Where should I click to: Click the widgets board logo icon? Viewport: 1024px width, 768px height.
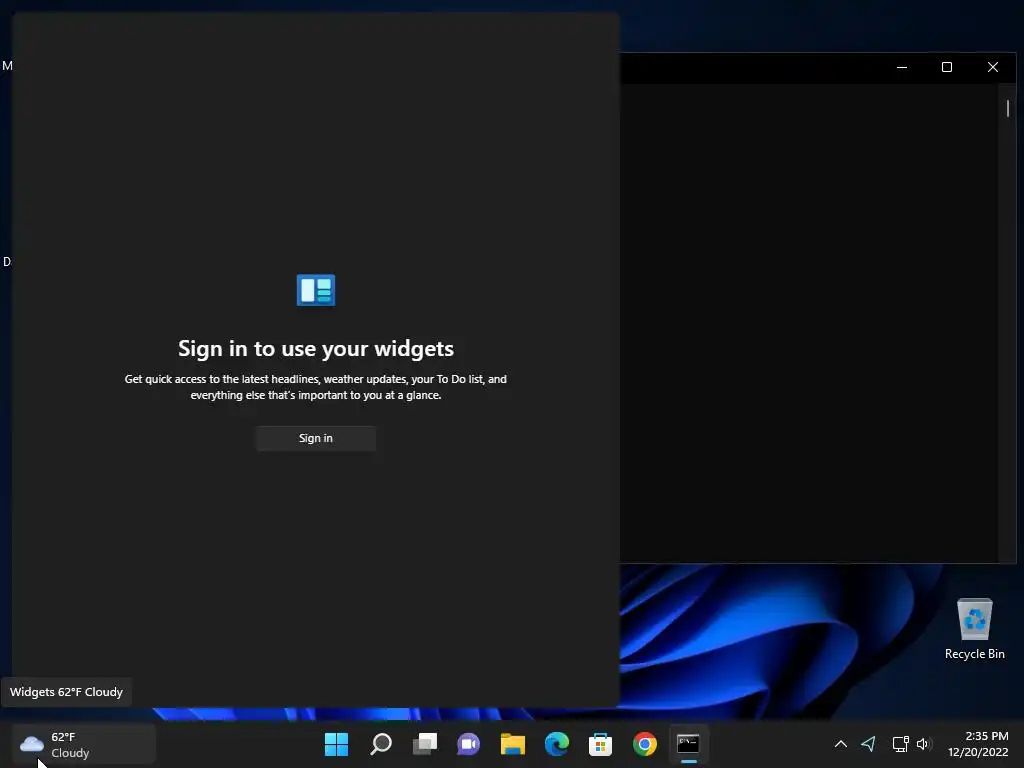point(316,290)
